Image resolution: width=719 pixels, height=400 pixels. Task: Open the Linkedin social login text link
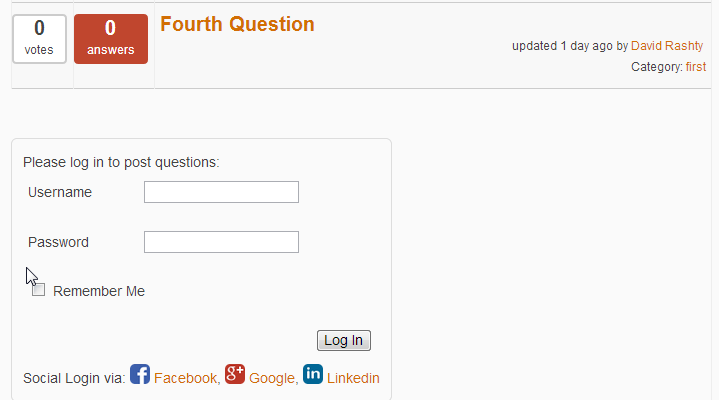353,378
